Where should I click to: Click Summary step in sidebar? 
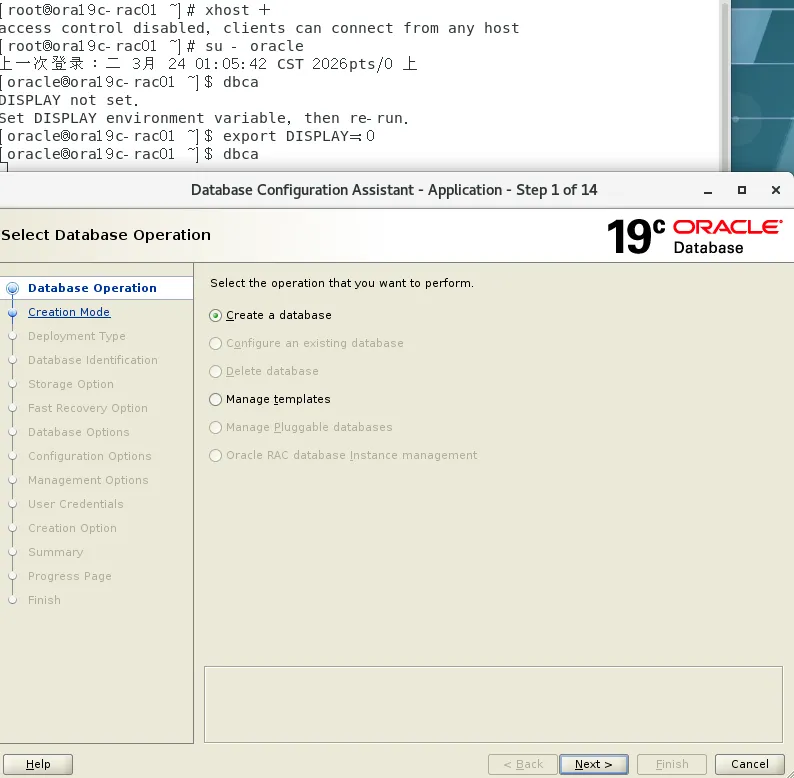[56, 552]
